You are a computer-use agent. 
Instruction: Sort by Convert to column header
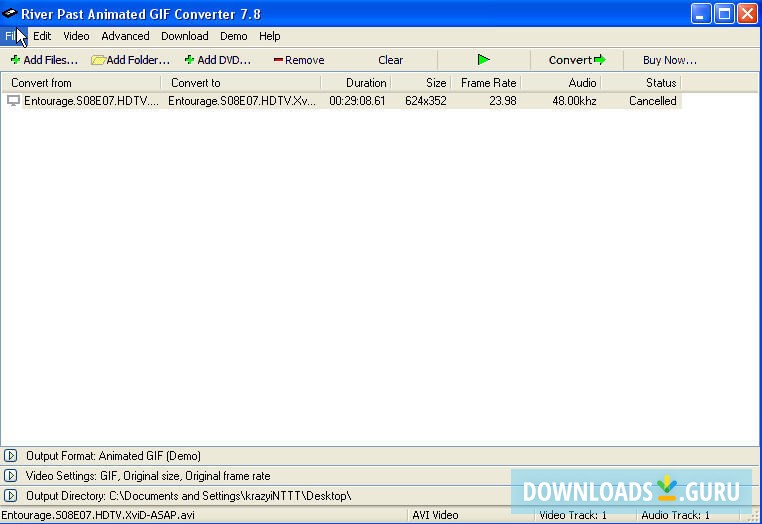point(241,83)
